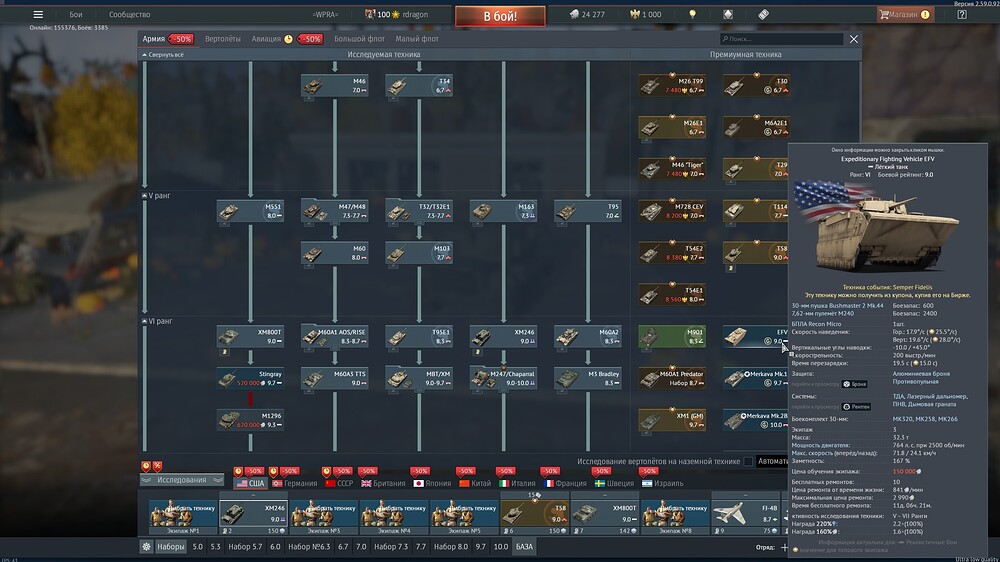Select M1296 vehicle
This screenshot has height=562, width=1000.
pos(250,420)
